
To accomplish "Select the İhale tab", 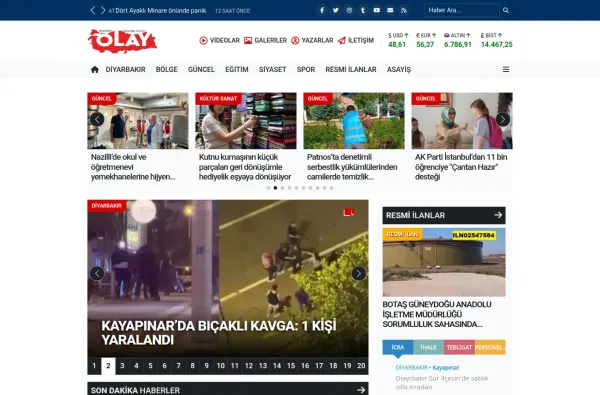I will (429, 347).
